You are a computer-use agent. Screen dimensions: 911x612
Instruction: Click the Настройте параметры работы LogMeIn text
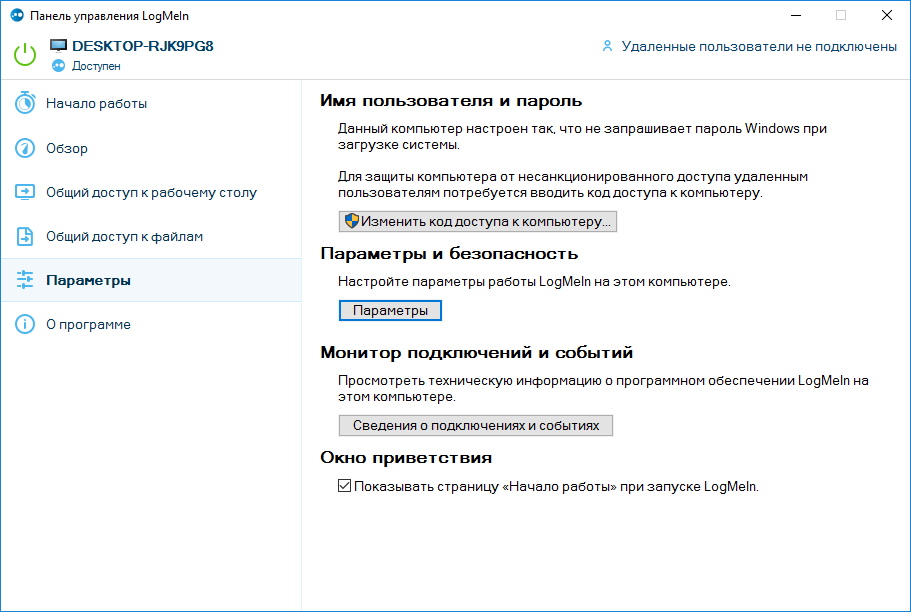coord(534,282)
